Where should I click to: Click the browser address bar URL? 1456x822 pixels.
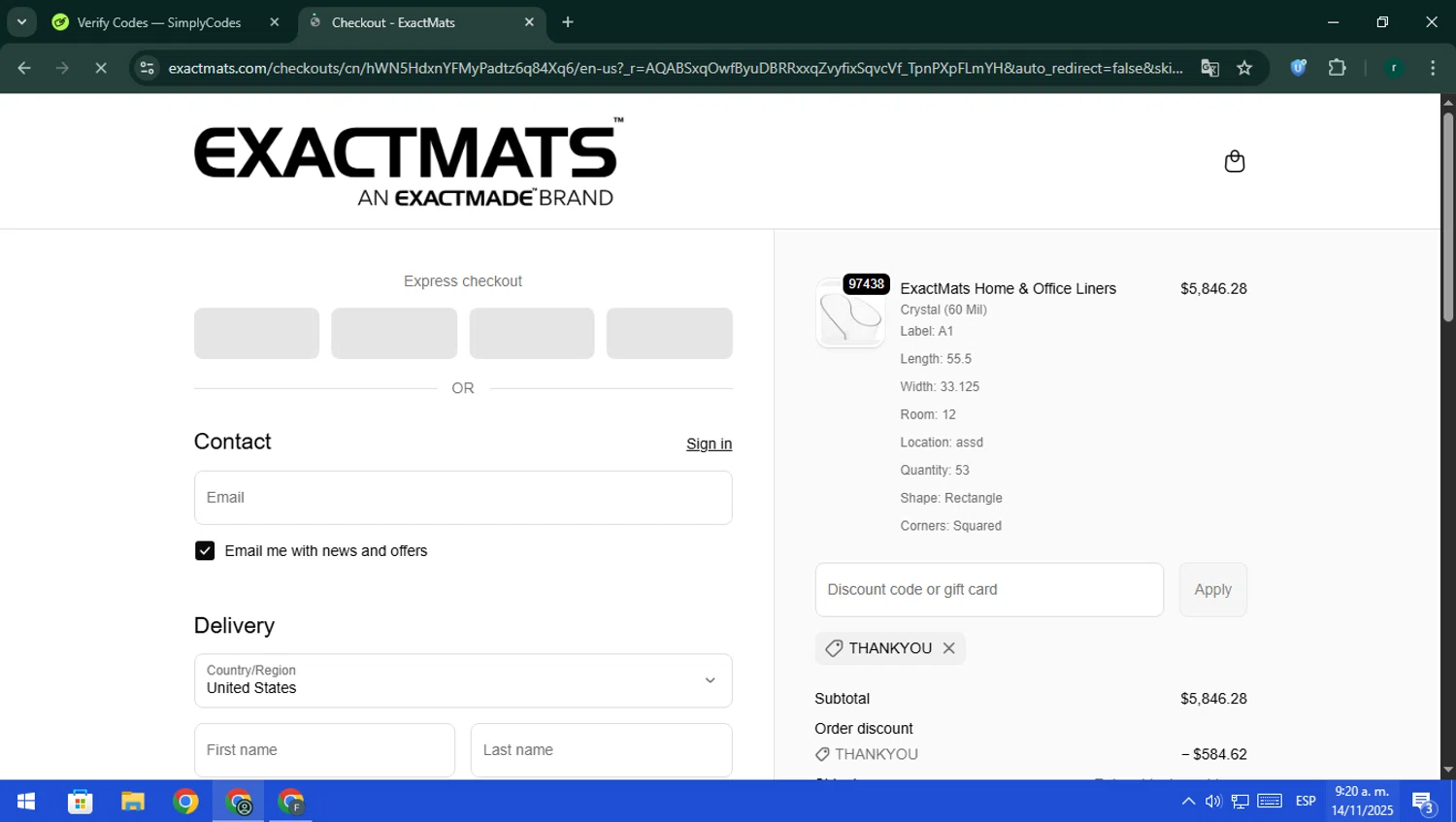[675, 68]
